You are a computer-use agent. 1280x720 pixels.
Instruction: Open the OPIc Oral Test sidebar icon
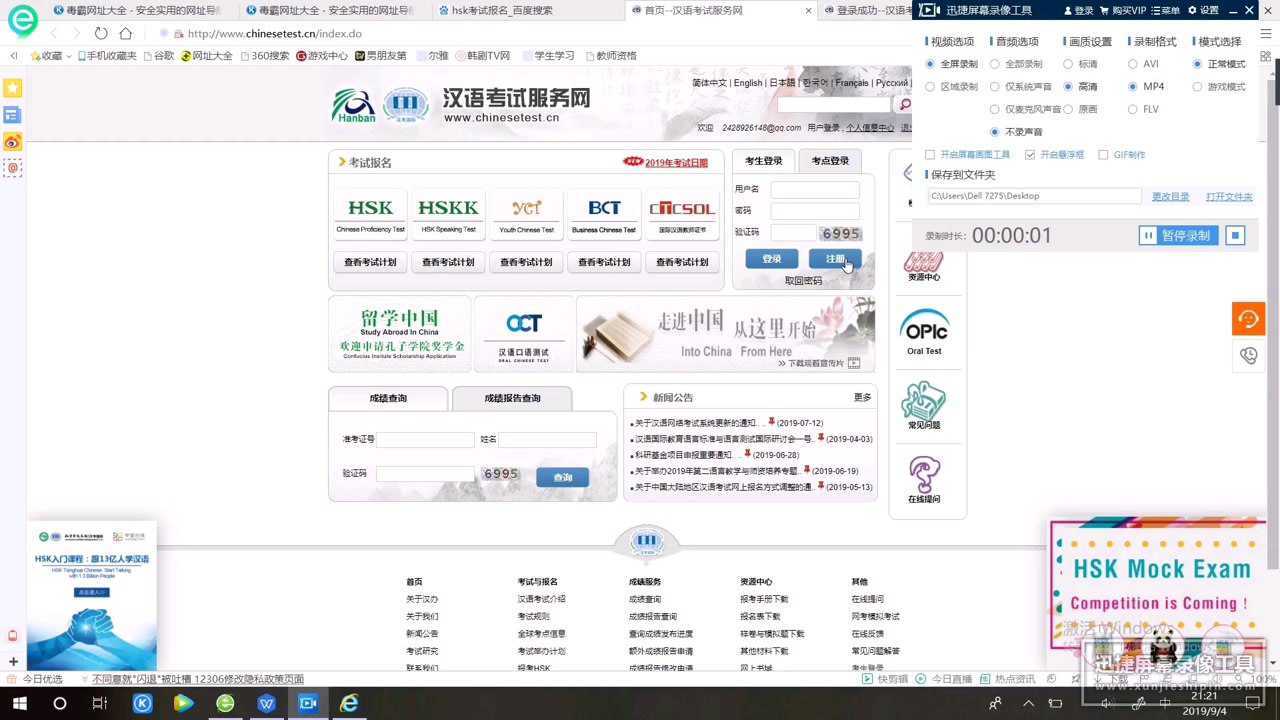pos(924,331)
